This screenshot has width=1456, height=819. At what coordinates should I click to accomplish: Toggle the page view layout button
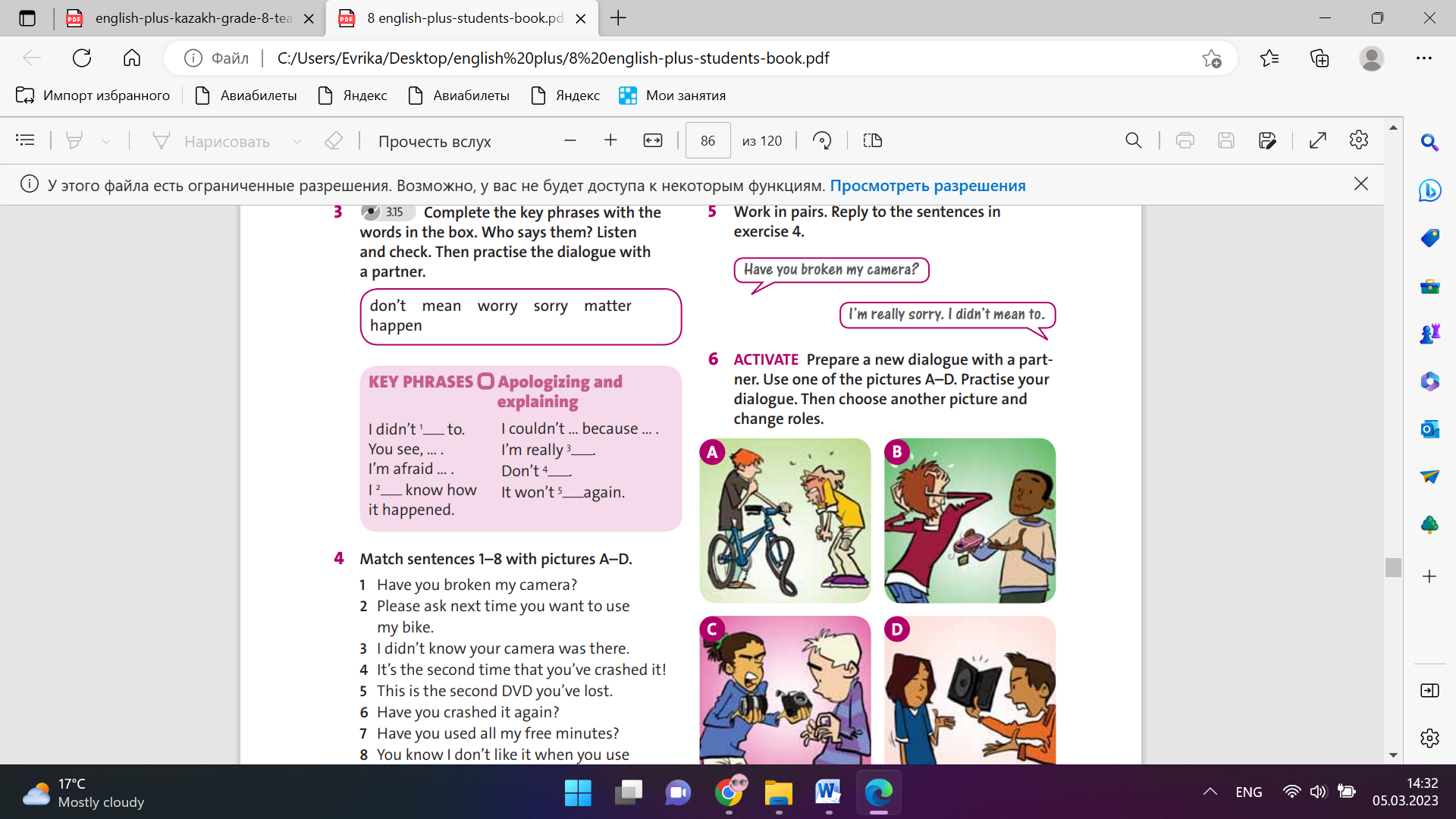(872, 140)
